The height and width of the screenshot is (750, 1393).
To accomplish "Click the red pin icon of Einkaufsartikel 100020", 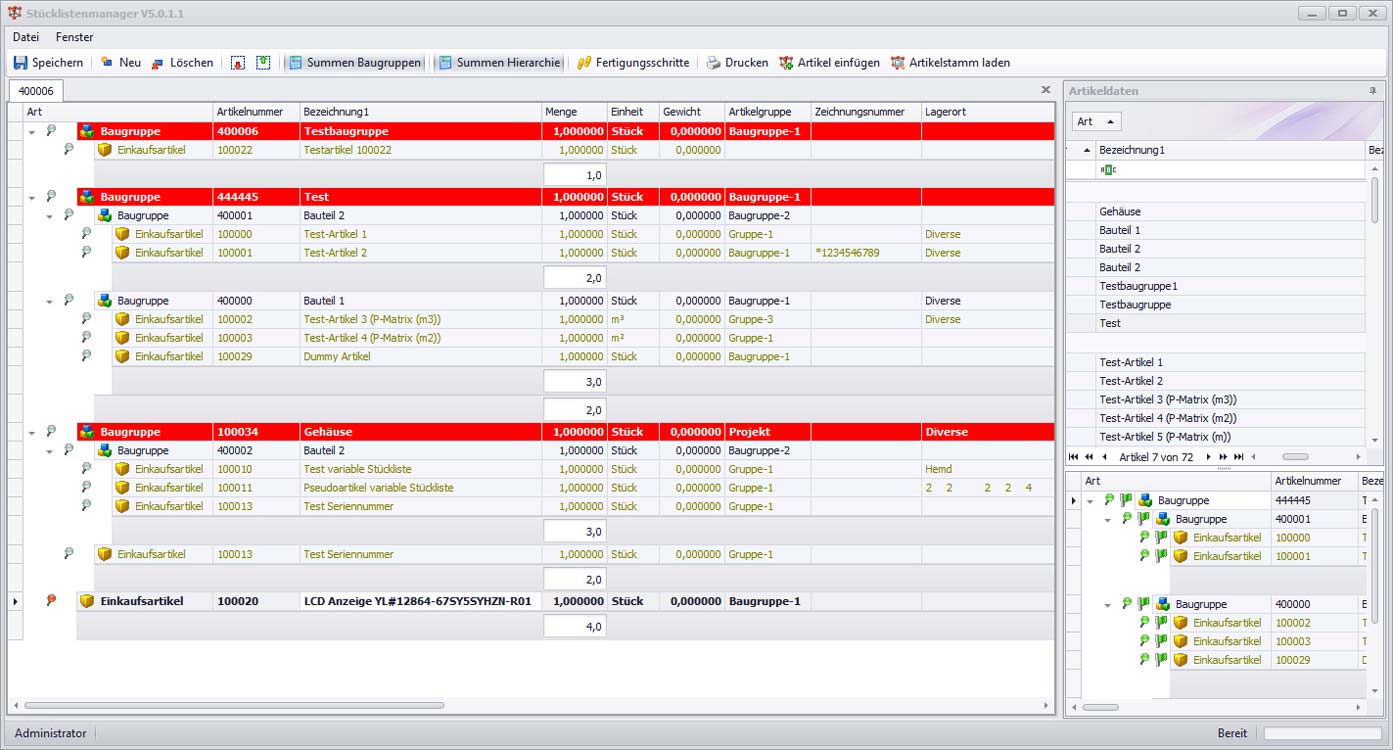I will 51,600.
